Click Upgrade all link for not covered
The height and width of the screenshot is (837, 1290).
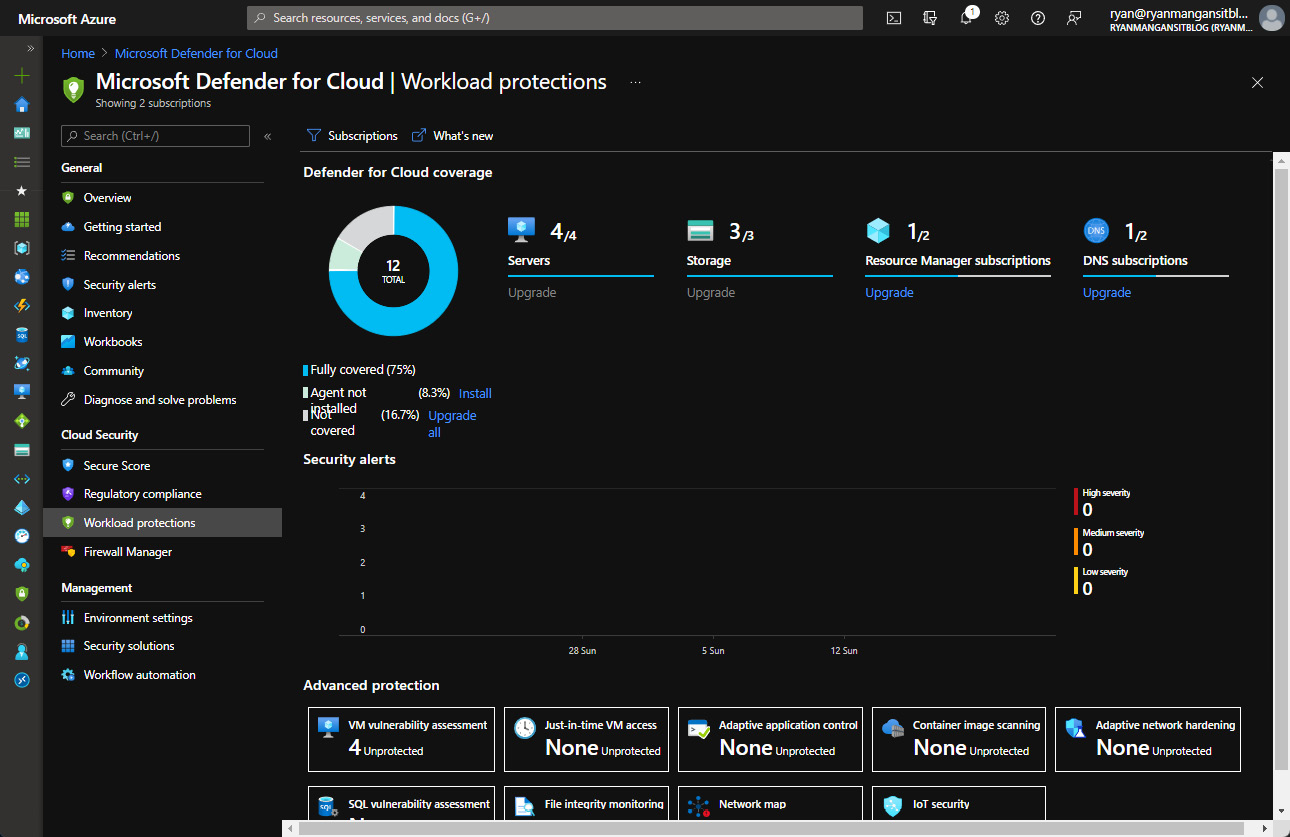452,424
